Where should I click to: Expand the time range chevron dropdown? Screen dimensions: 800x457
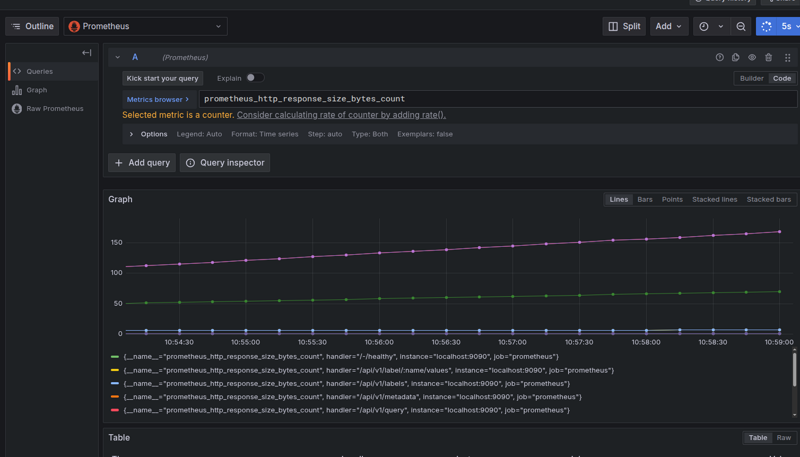721,26
